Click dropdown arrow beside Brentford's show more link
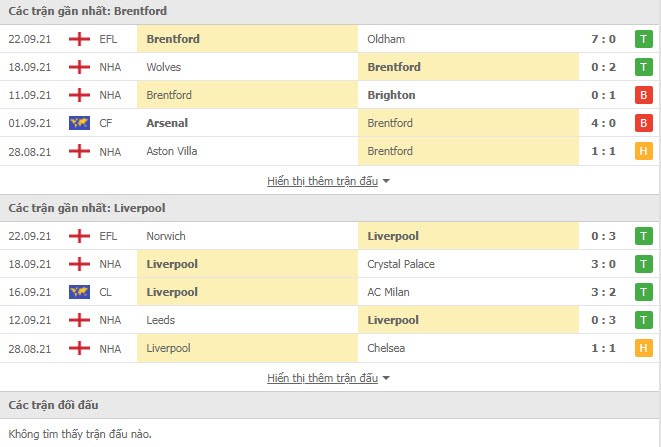 point(386,182)
